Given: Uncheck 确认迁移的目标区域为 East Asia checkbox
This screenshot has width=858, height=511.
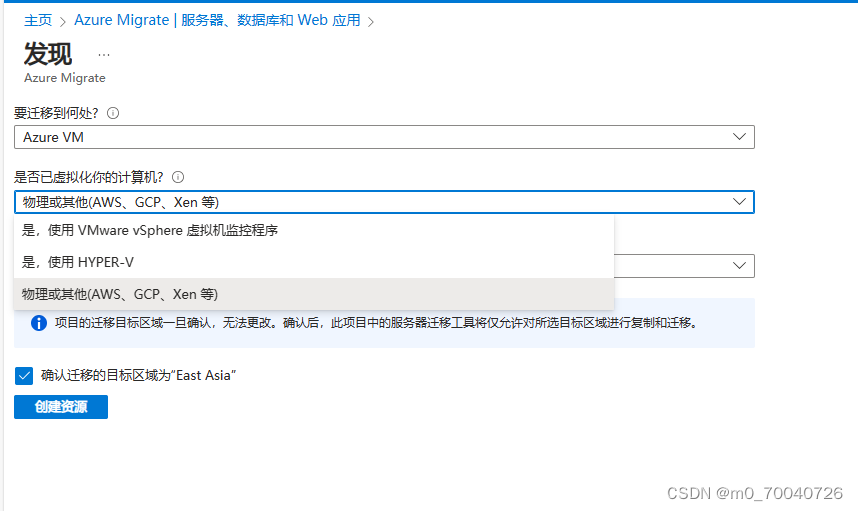Looking at the screenshot, I should coord(24,376).
